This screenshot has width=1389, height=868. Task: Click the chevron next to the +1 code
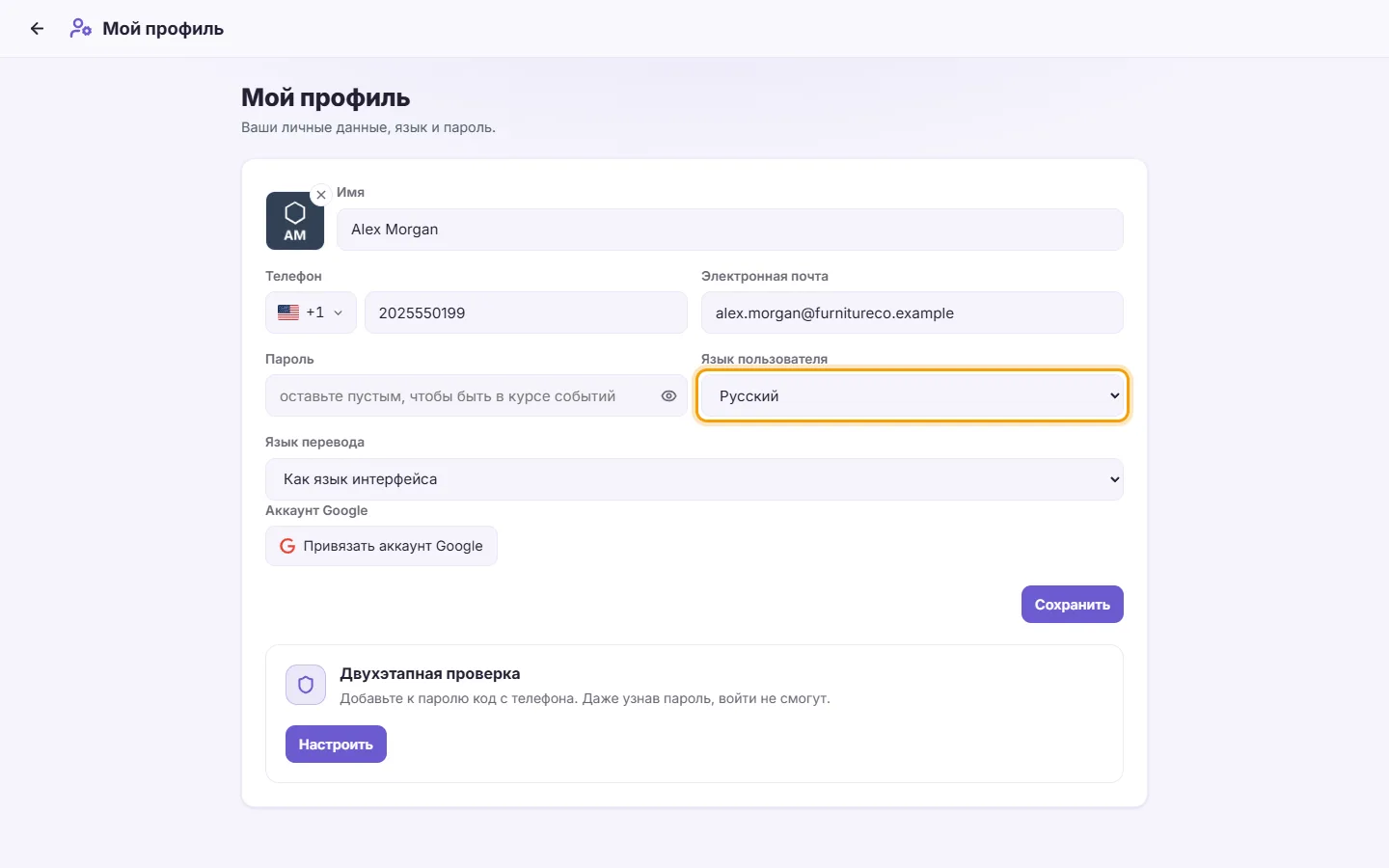click(x=338, y=313)
